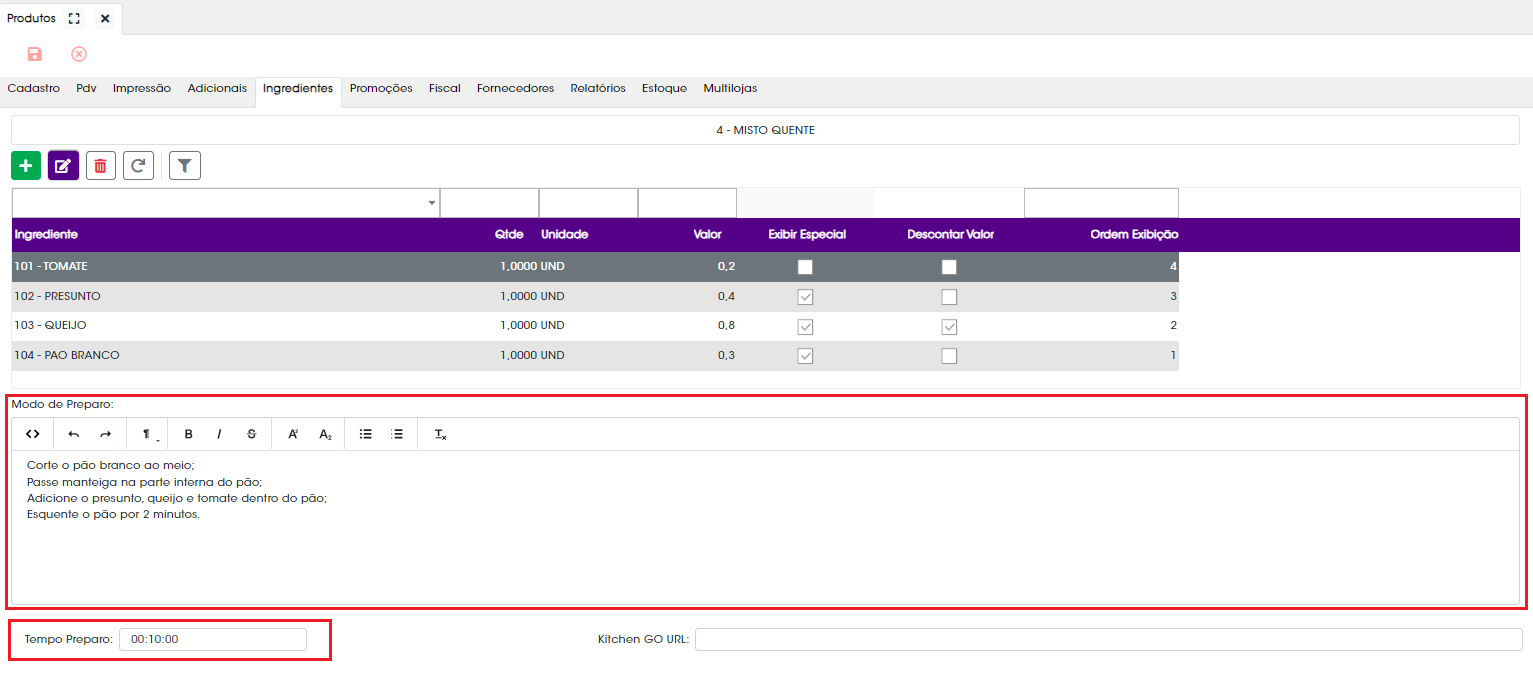Viewport: 1533px width, 678px height.
Task: Toggle Descontar Valor for QUEIJO
Action: coord(949,326)
